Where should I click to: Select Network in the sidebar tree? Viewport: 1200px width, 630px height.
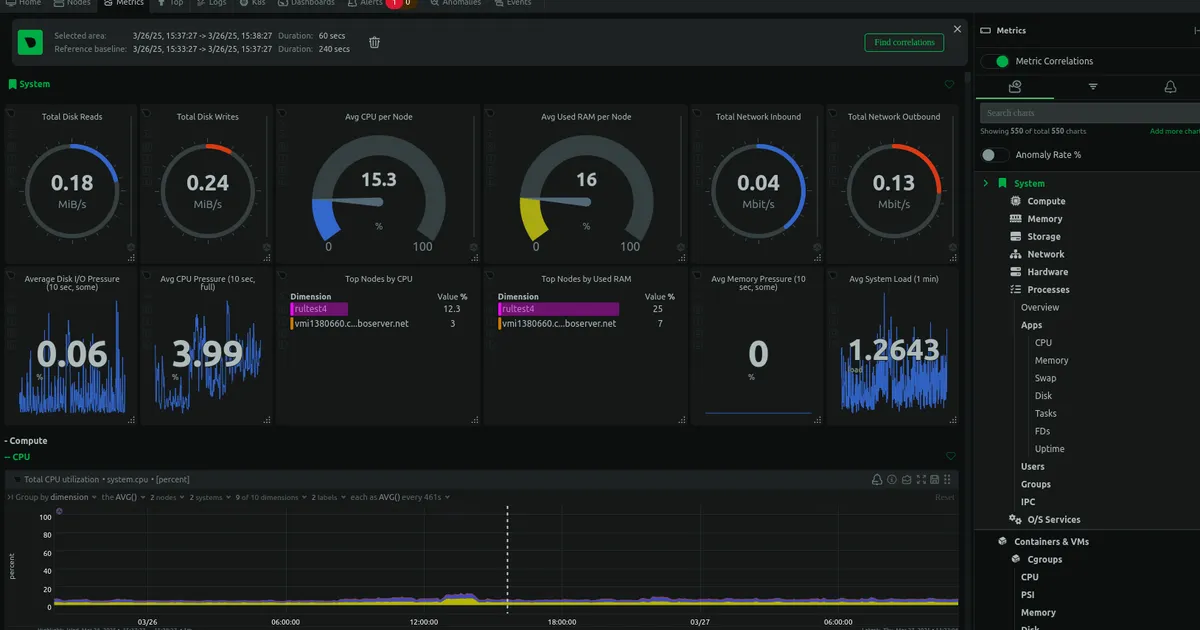(x=1046, y=254)
